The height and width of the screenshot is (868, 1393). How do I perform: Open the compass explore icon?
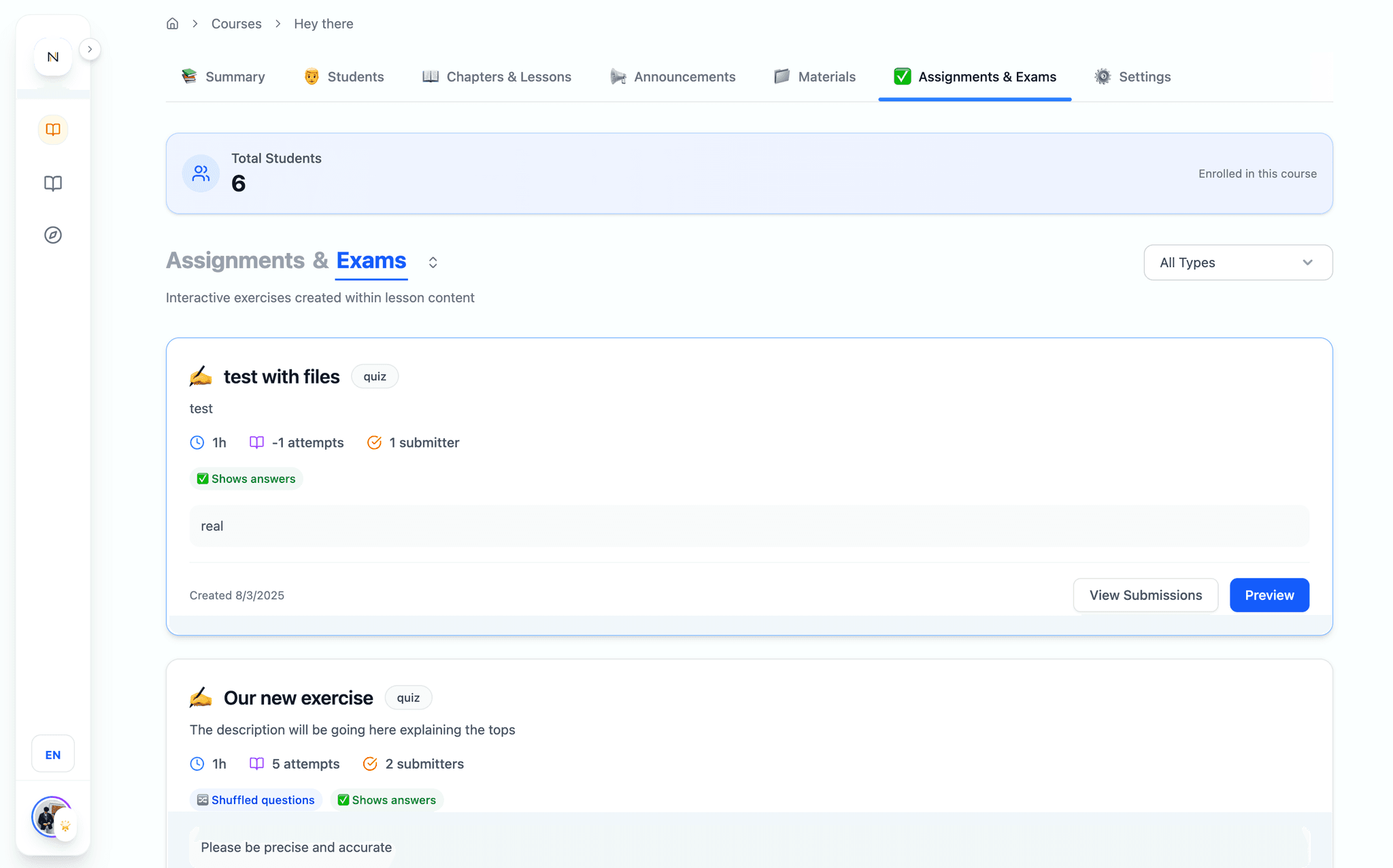(x=53, y=235)
